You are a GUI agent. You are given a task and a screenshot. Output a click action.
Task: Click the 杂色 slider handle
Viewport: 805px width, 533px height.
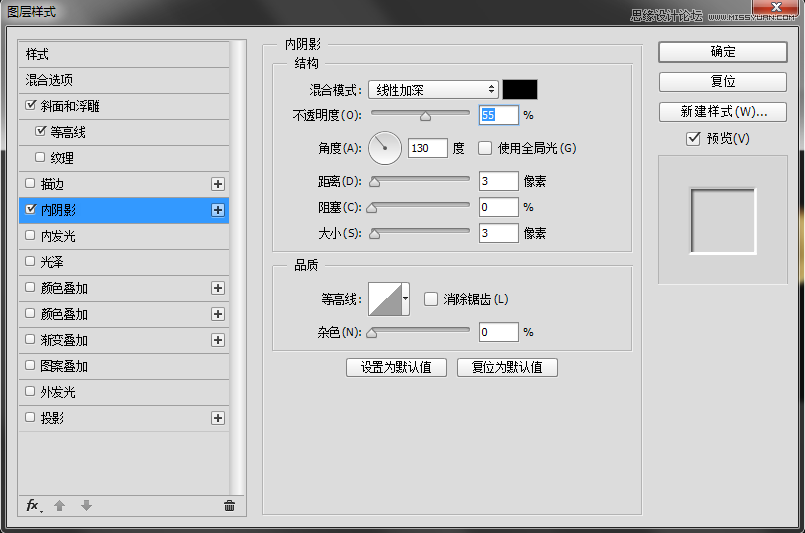tap(372, 333)
